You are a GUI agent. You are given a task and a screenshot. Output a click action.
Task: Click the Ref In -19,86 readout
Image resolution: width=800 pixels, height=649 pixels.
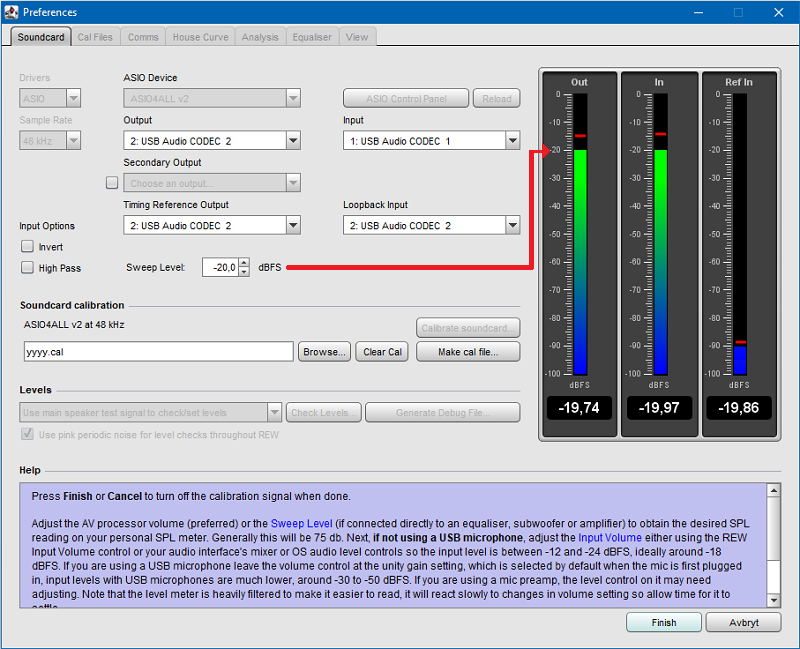(x=739, y=408)
